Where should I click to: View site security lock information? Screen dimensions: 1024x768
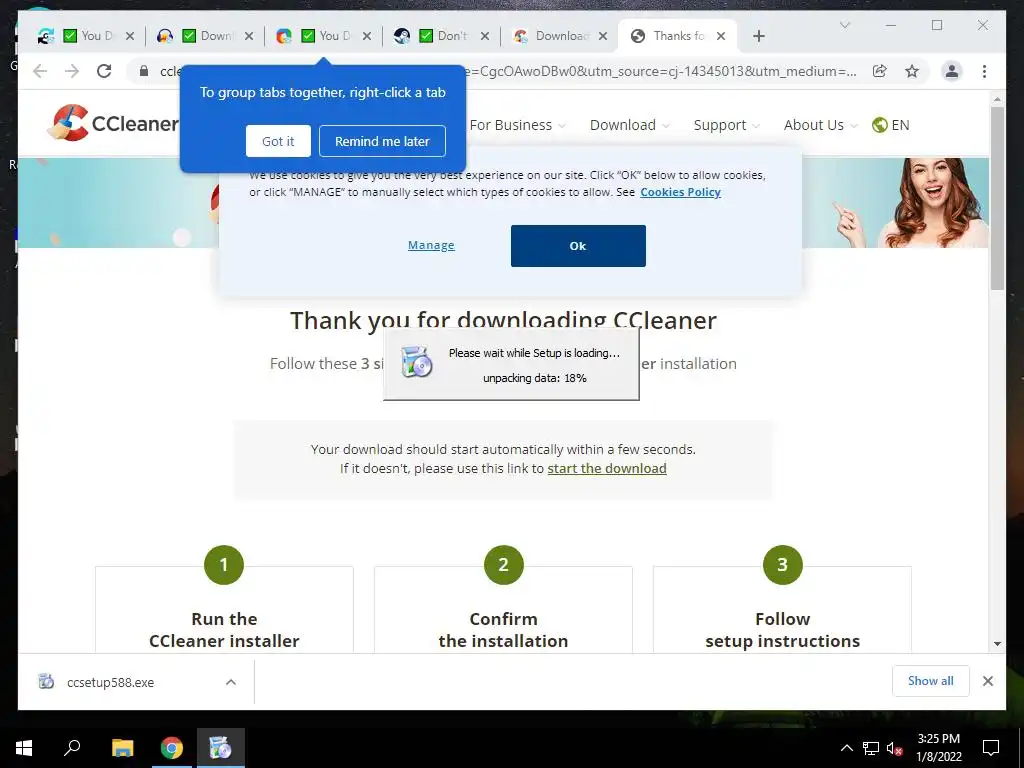(x=144, y=71)
